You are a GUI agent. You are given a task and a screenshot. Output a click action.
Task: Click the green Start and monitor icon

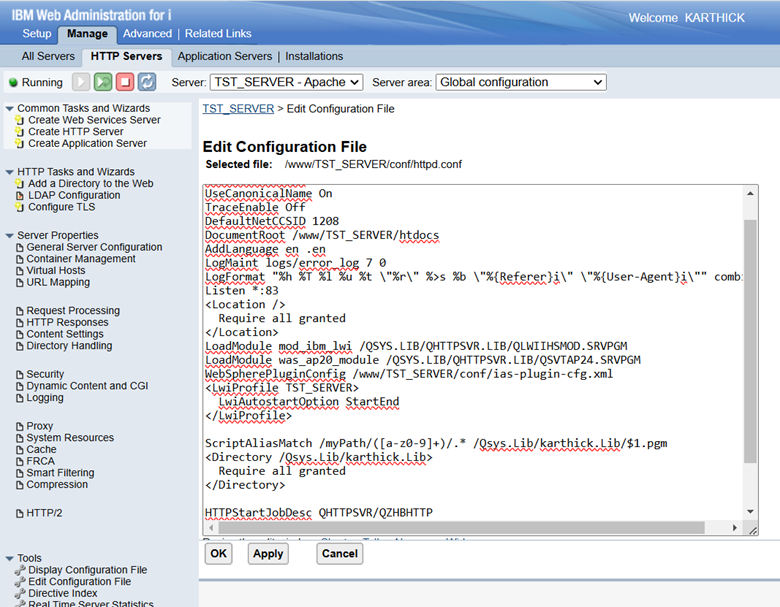103,82
